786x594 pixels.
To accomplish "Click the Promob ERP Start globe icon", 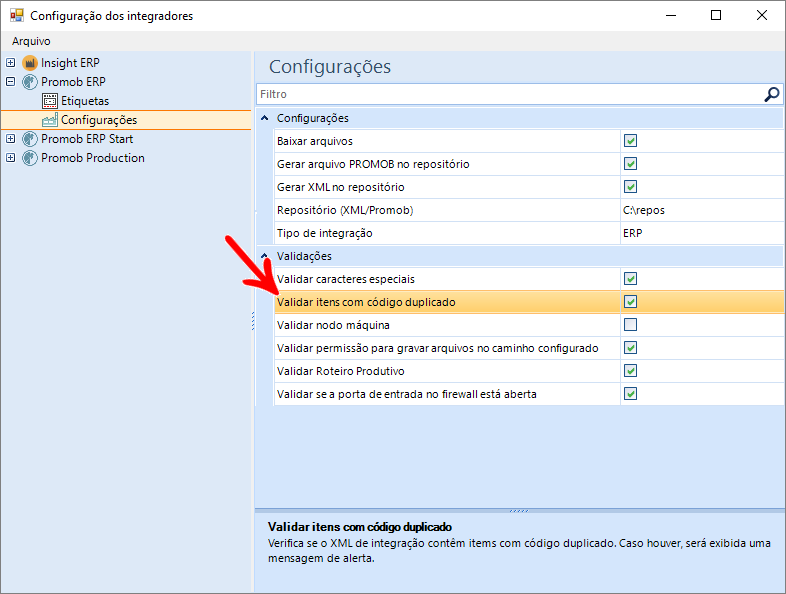I will coord(30,139).
